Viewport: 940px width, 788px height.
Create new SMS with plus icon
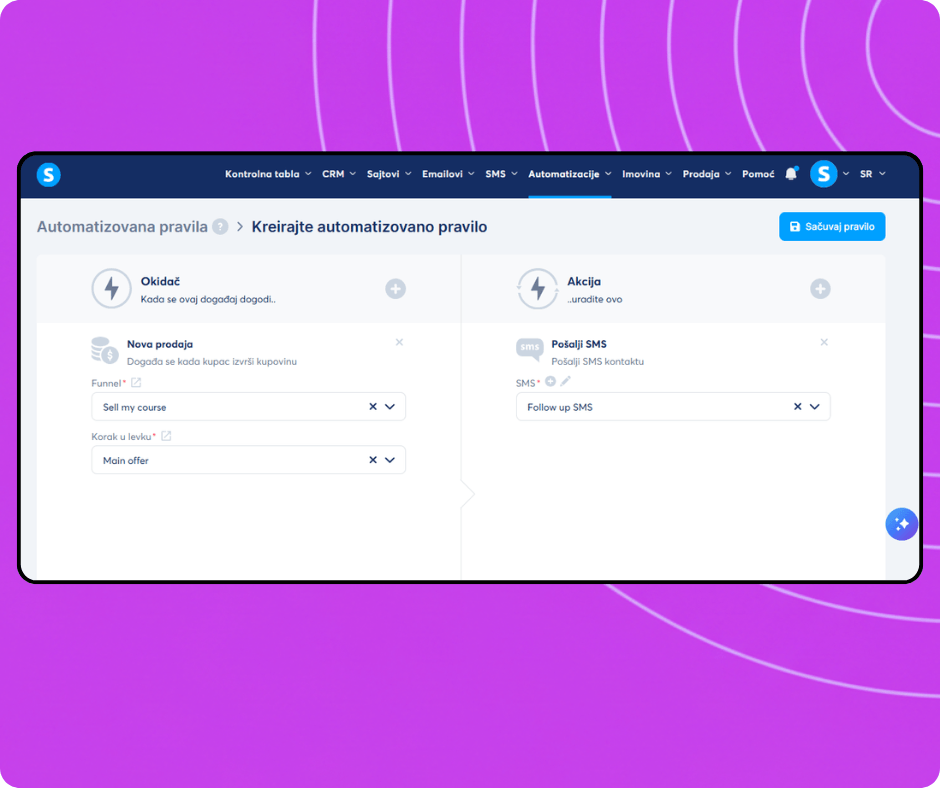(x=550, y=381)
